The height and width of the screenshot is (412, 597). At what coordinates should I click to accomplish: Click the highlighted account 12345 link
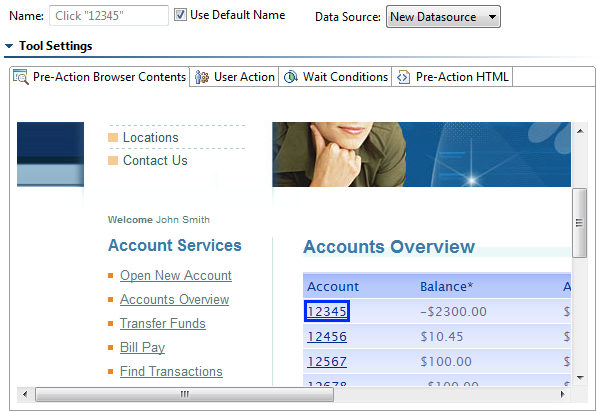tap(327, 311)
